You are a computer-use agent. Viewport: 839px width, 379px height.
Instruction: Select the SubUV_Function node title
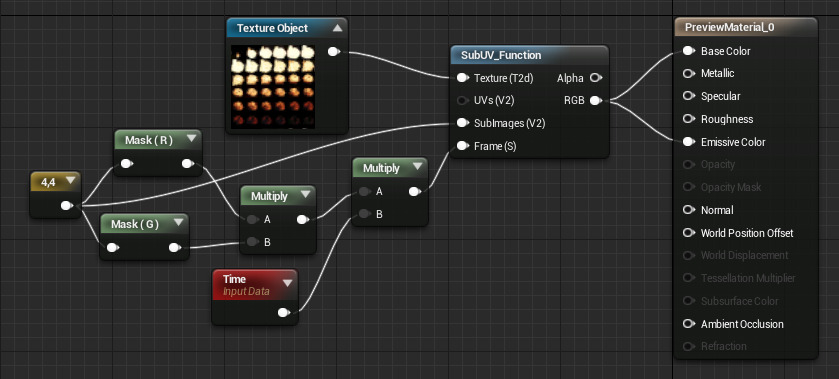coord(501,55)
